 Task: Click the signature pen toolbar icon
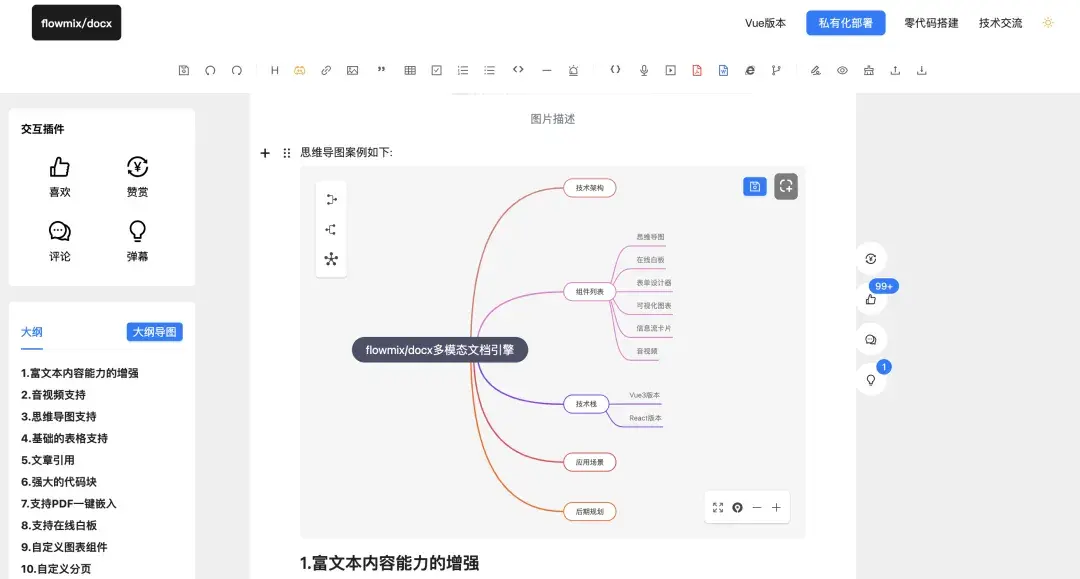point(816,70)
